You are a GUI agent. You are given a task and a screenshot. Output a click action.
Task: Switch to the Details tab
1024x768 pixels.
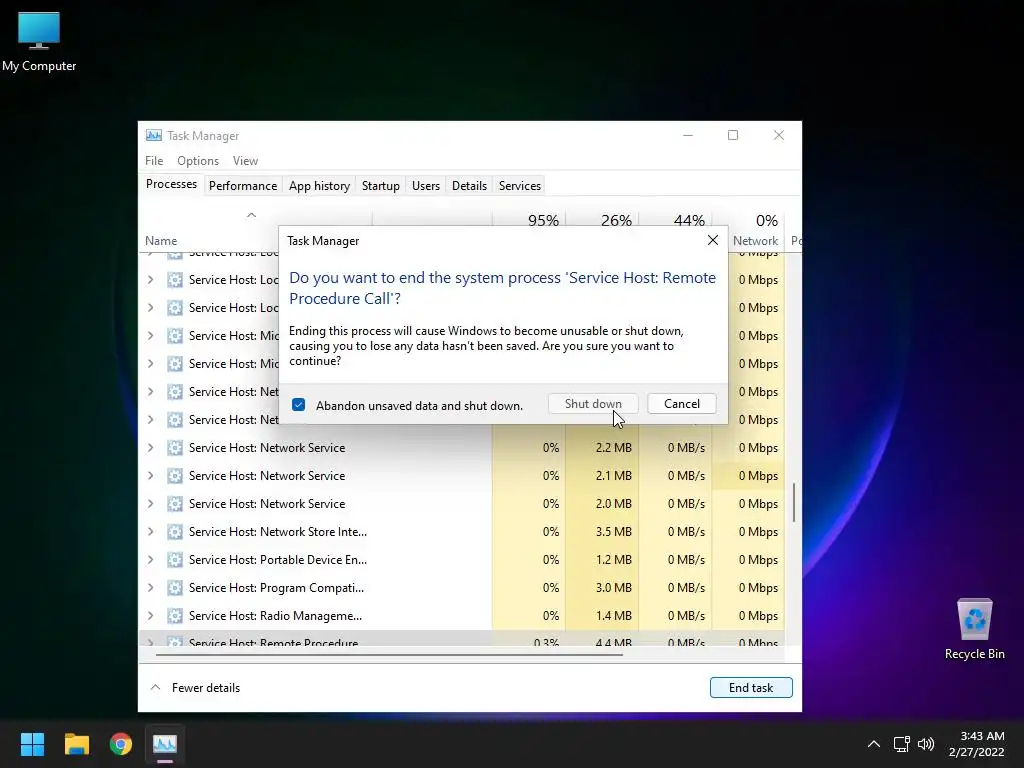pos(470,185)
